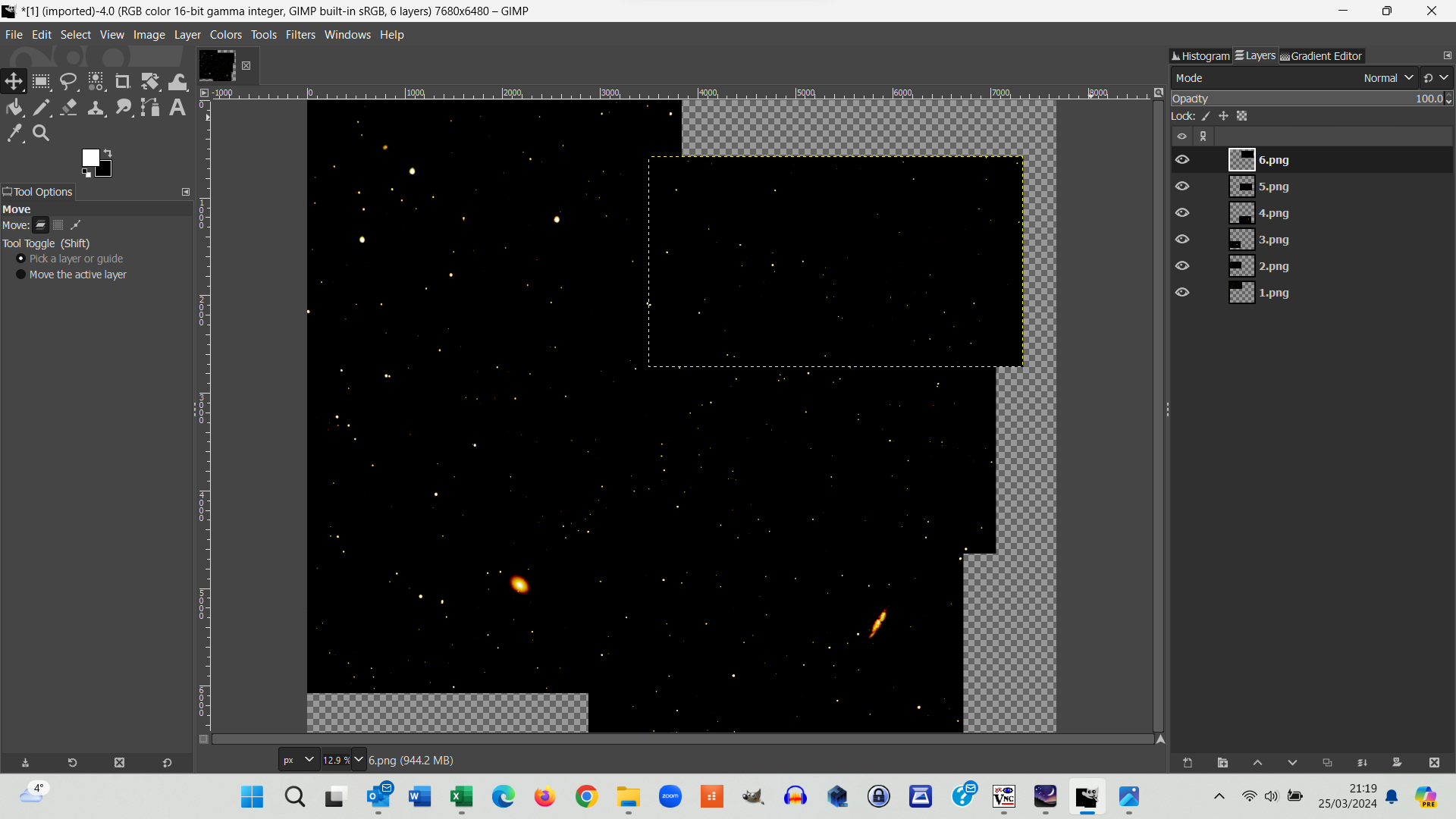Open Firefox from the taskbar

pos(544,797)
